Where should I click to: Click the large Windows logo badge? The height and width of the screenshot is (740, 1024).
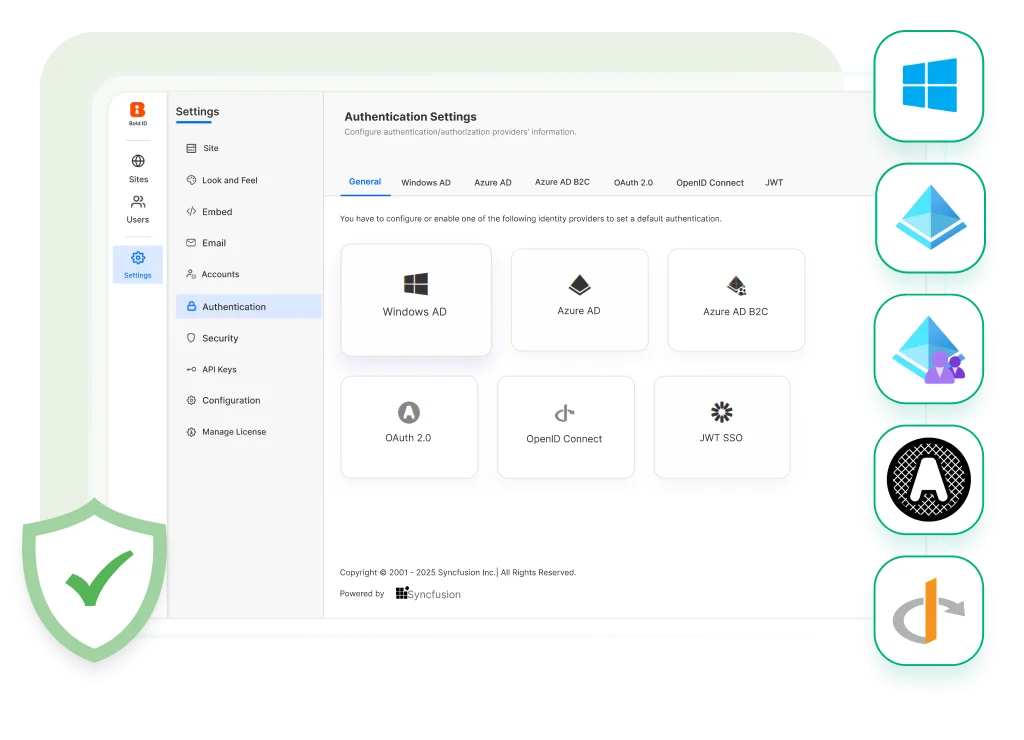(x=929, y=85)
